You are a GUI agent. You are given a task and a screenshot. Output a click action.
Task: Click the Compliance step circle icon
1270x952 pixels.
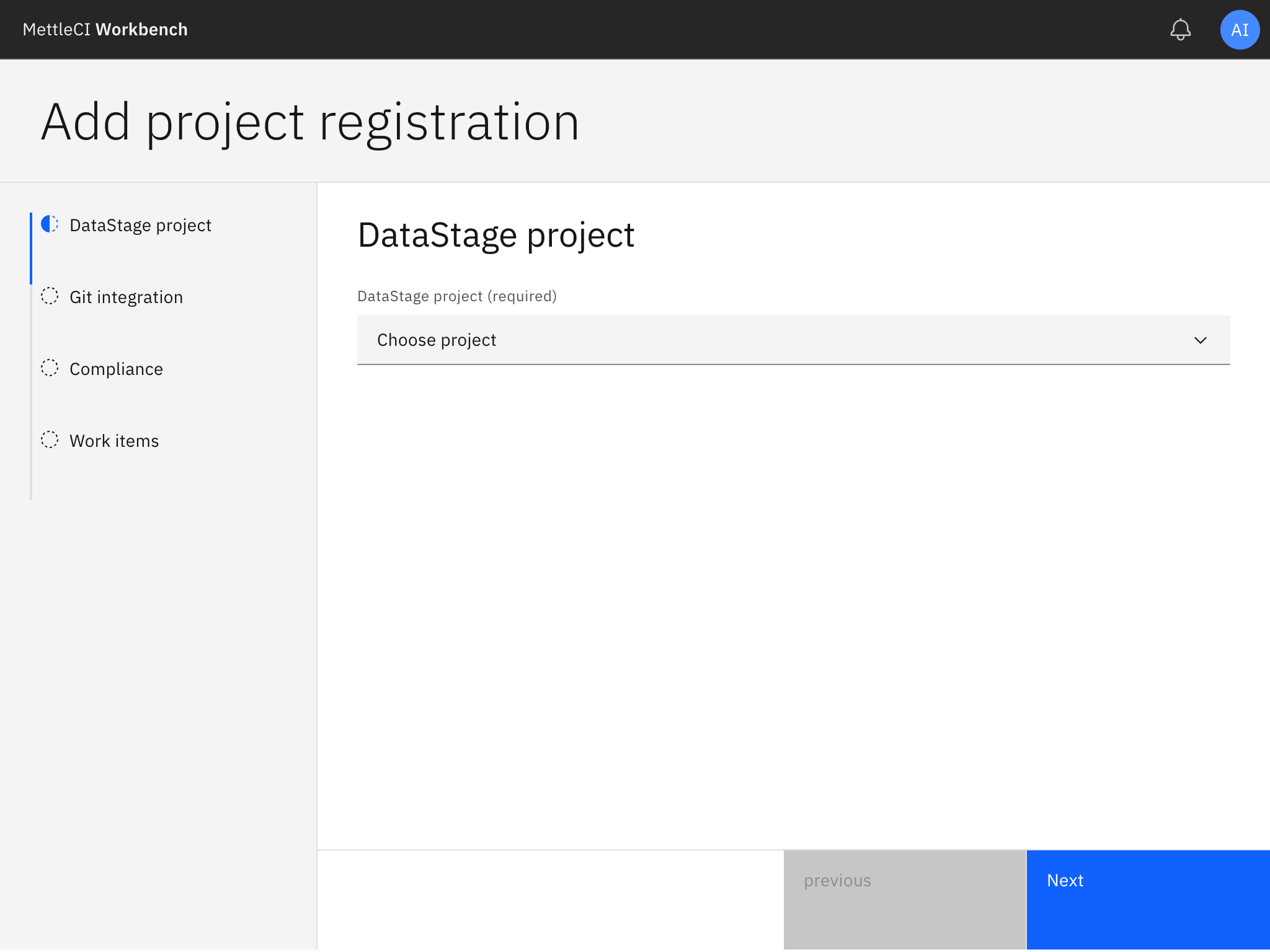[50, 368]
